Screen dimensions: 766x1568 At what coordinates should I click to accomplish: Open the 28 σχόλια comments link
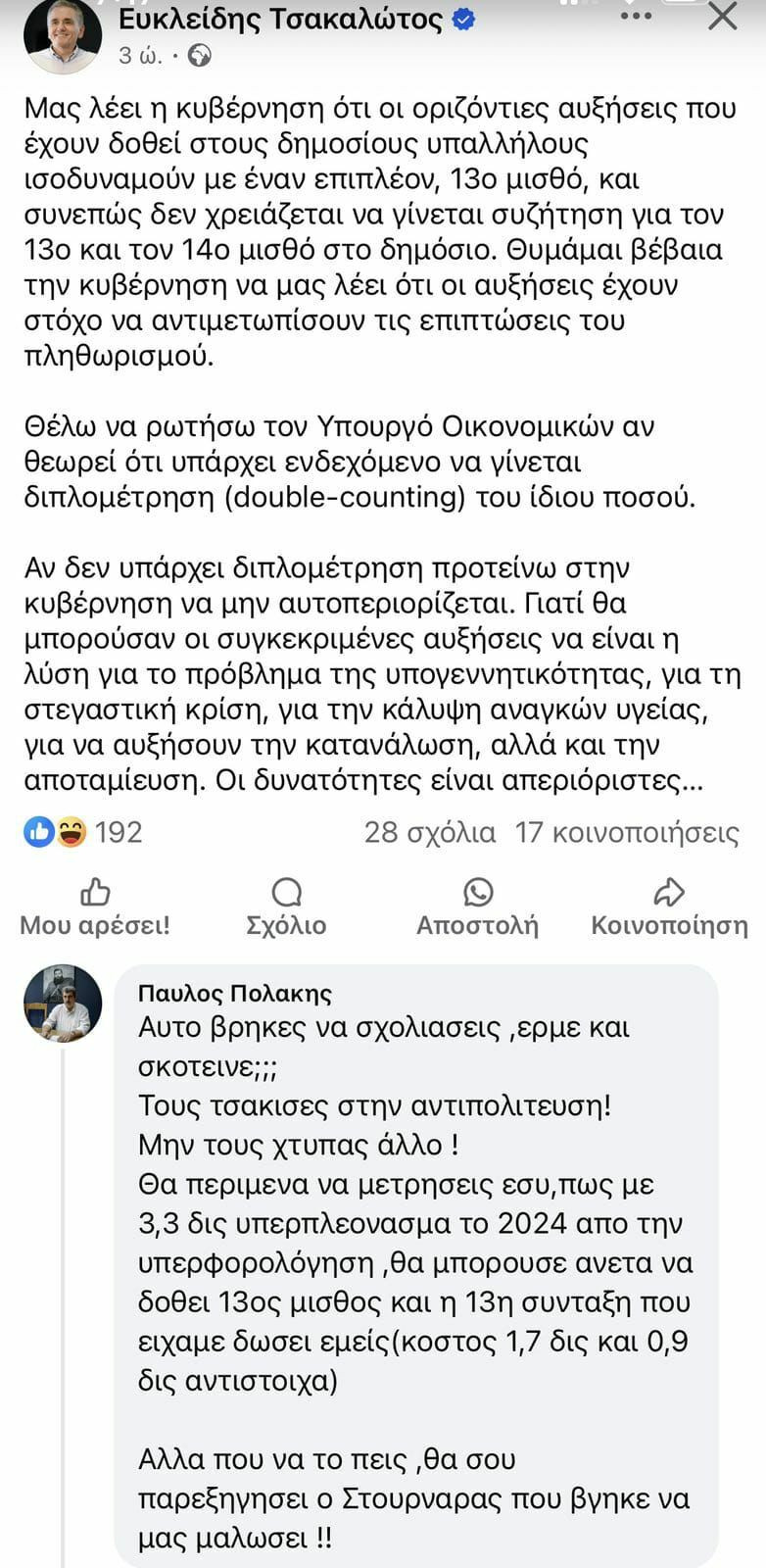coord(429,832)
